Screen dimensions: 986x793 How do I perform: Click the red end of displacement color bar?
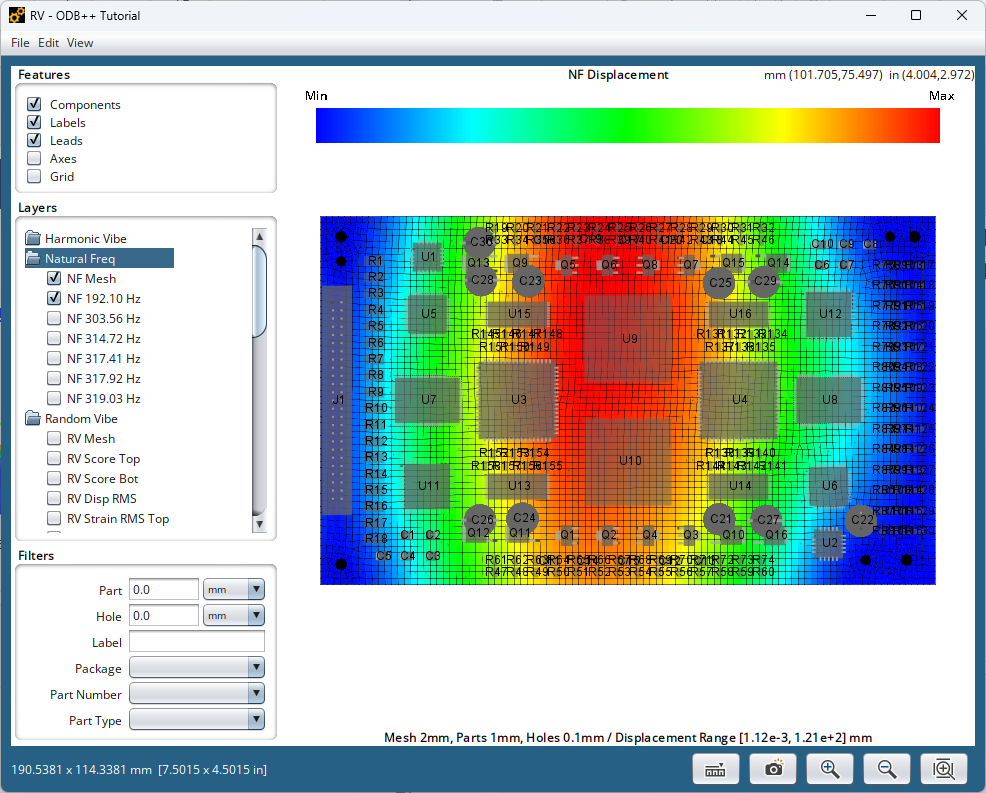pos(925,126)
